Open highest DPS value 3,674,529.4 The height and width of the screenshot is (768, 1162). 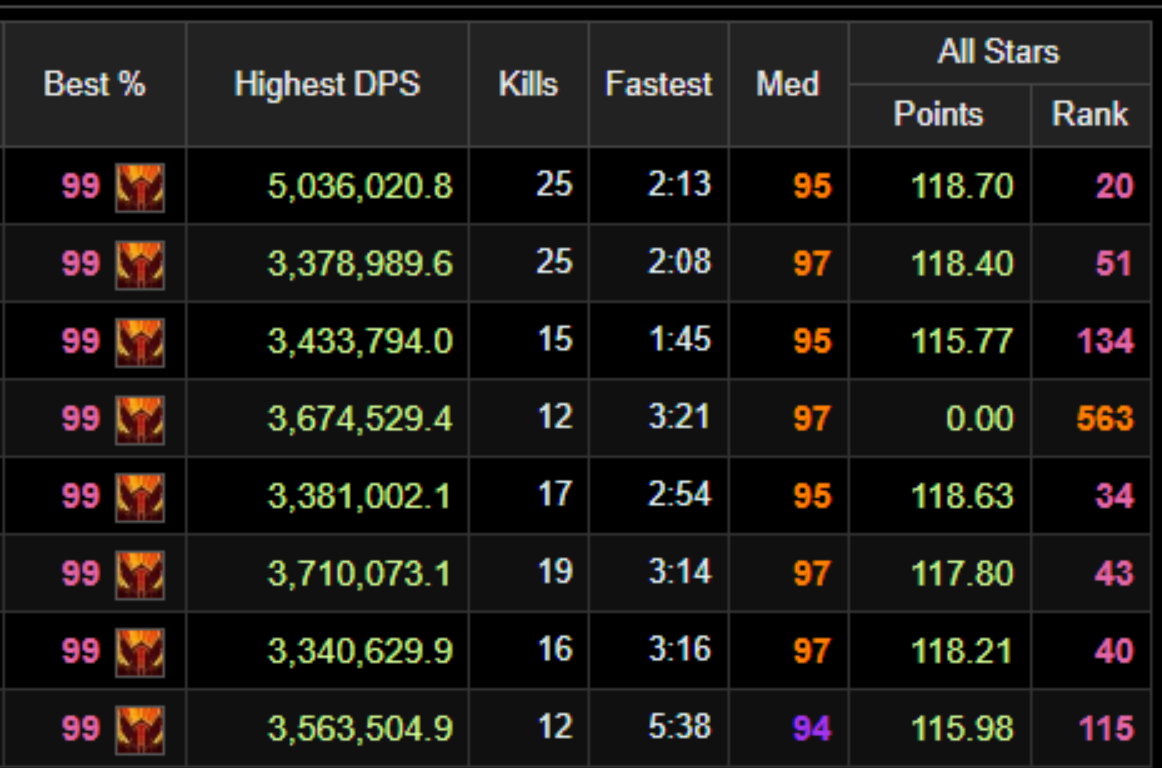pyautogui.click(x=359, y=419)
